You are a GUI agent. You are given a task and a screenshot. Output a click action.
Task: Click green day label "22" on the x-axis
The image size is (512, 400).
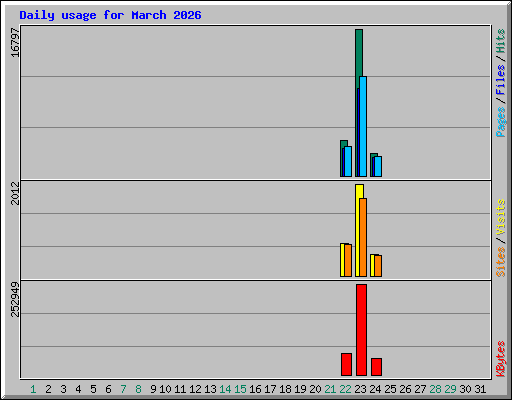coord(345,389)
